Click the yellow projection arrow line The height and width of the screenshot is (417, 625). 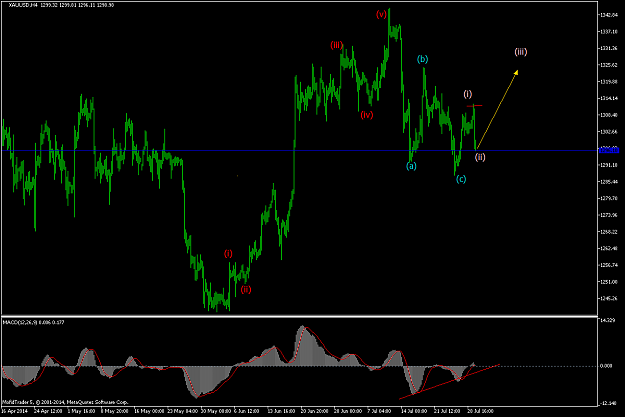pyautogui.click(x=497, y=110)
